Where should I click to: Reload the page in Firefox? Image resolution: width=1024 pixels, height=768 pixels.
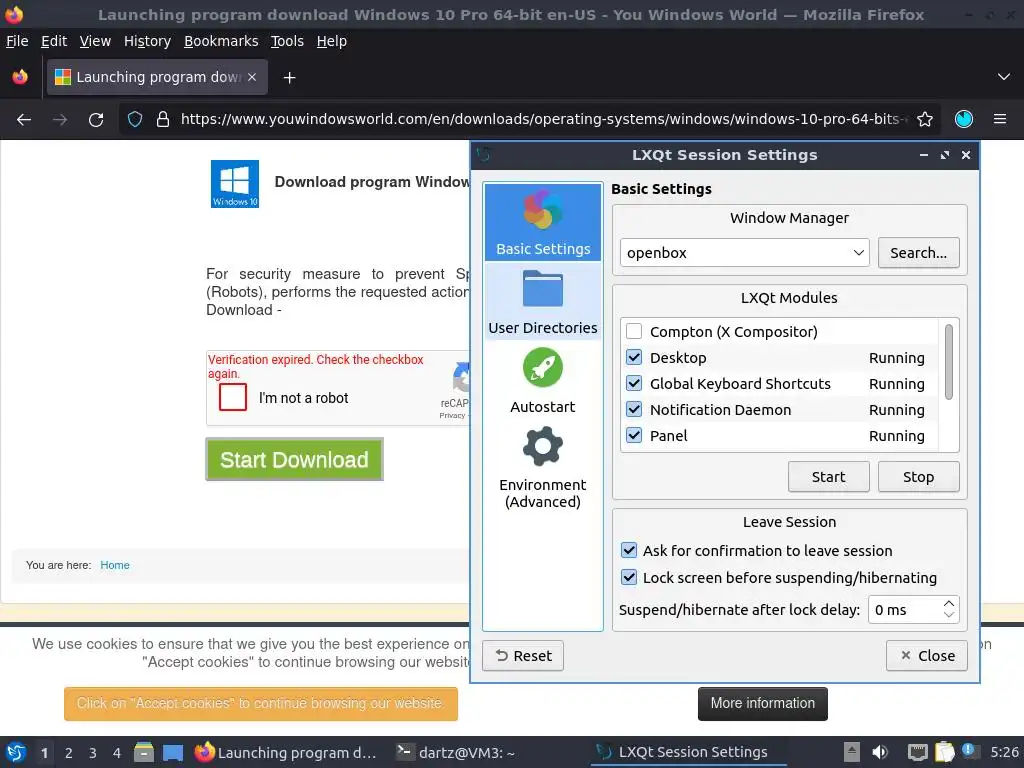pyautogui.click(x=96, y=120)
